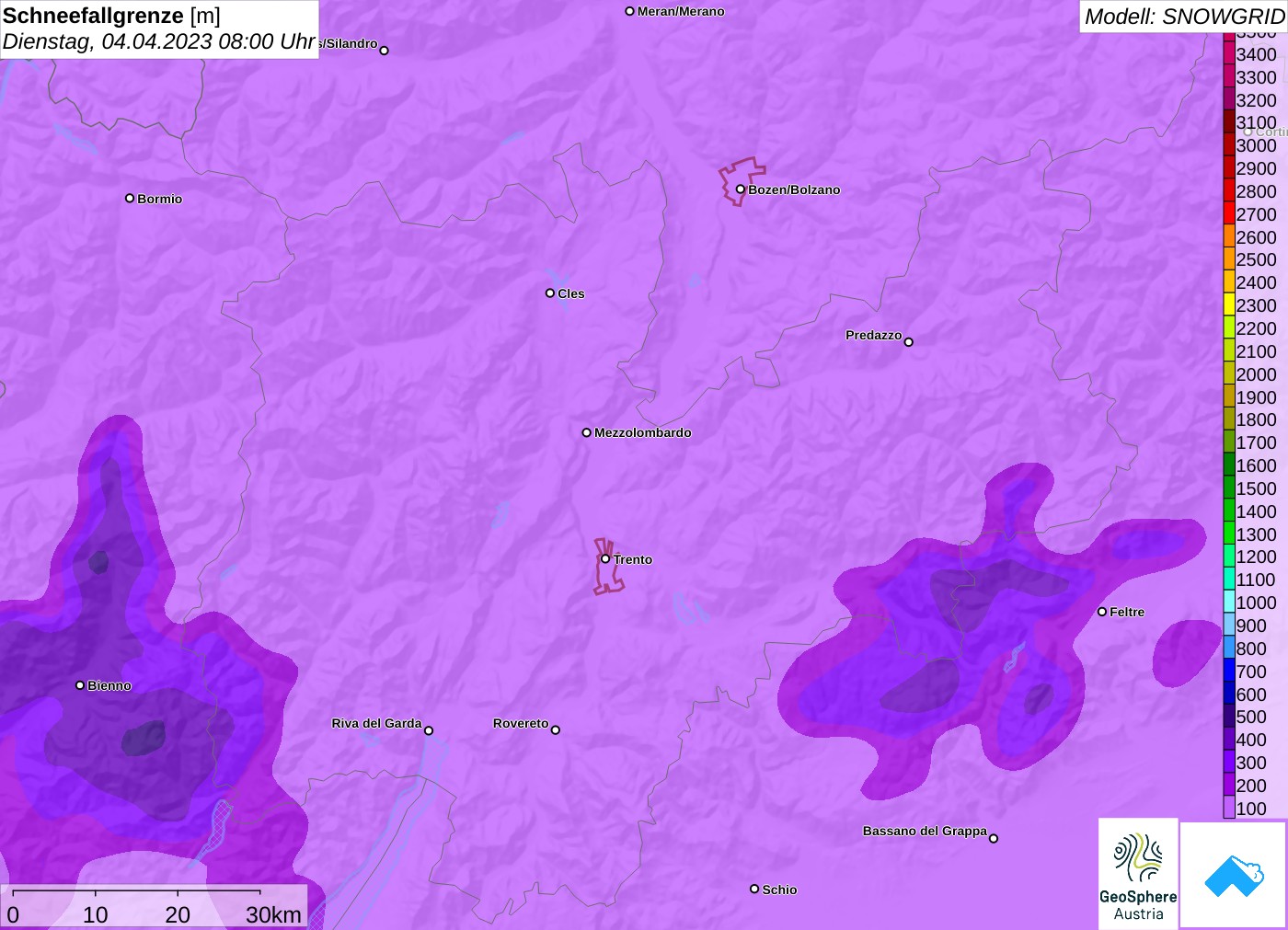The height and width of the screenshot is (930, 1288).
Task: Select the 1500 m legend color swatch
Action: 1229,488
